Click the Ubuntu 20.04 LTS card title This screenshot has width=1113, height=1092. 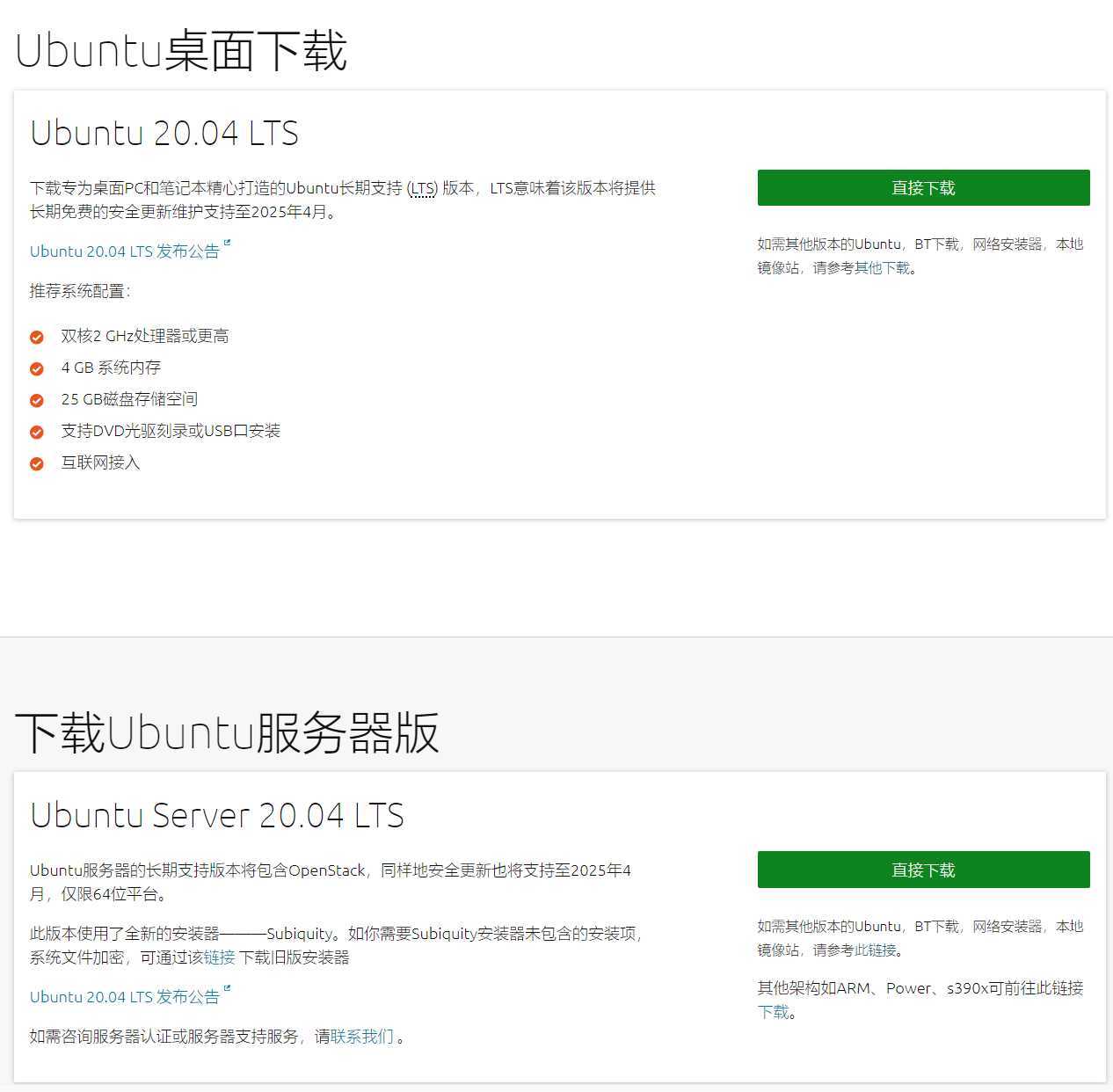pos(164,133)
